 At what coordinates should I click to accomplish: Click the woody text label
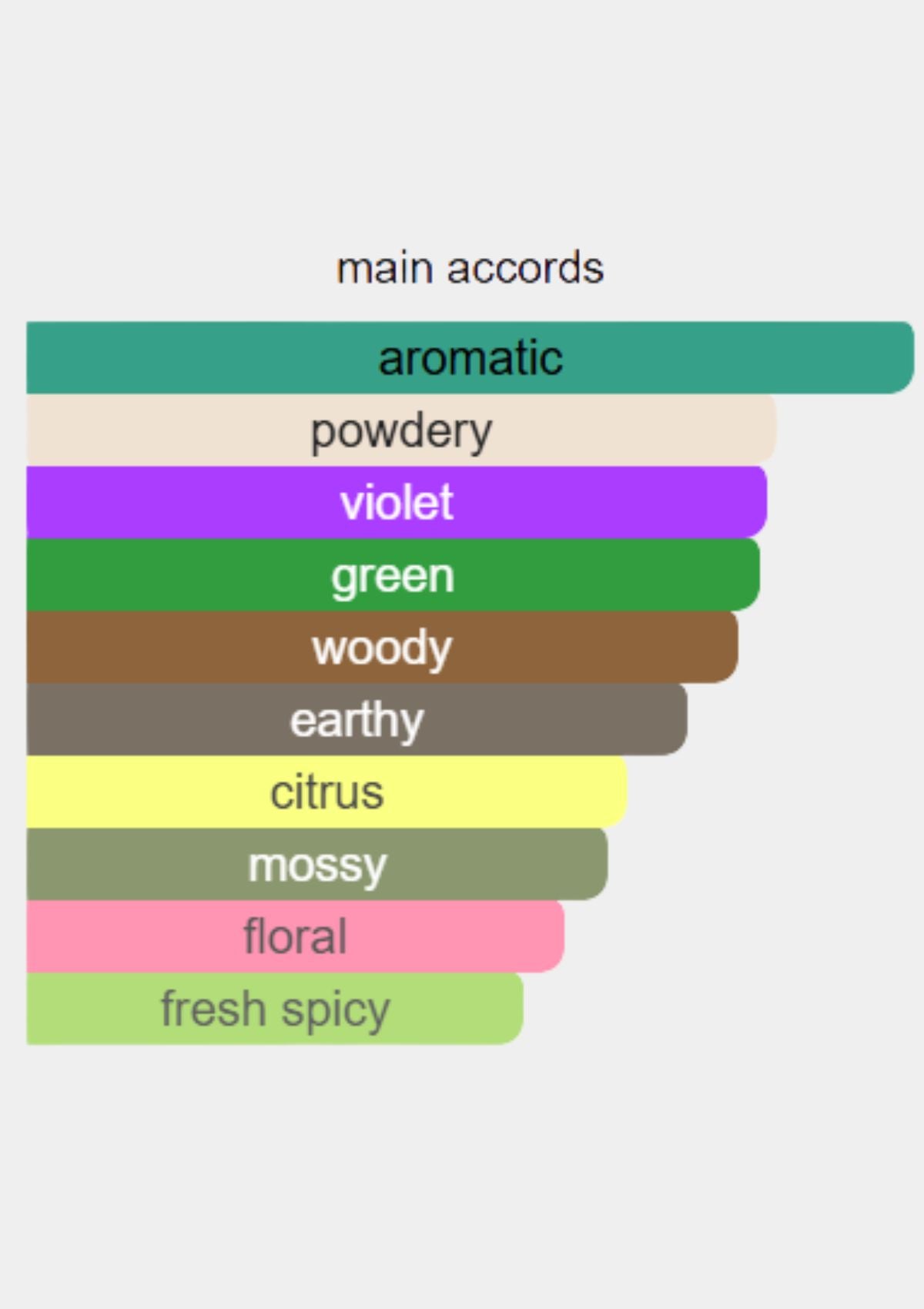383,649
